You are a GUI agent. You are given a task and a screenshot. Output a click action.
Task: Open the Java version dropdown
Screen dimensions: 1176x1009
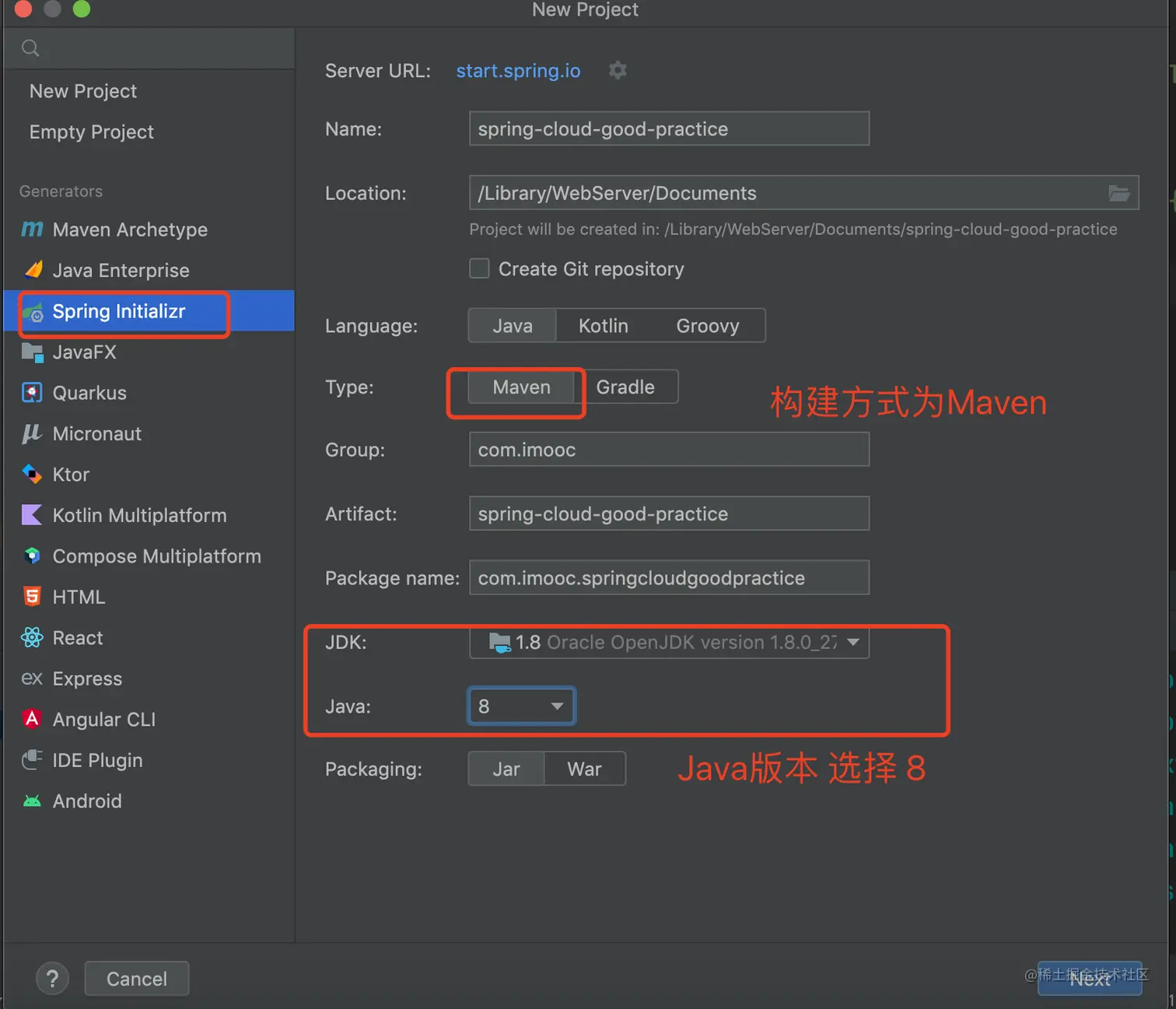[x=521, y=706]
